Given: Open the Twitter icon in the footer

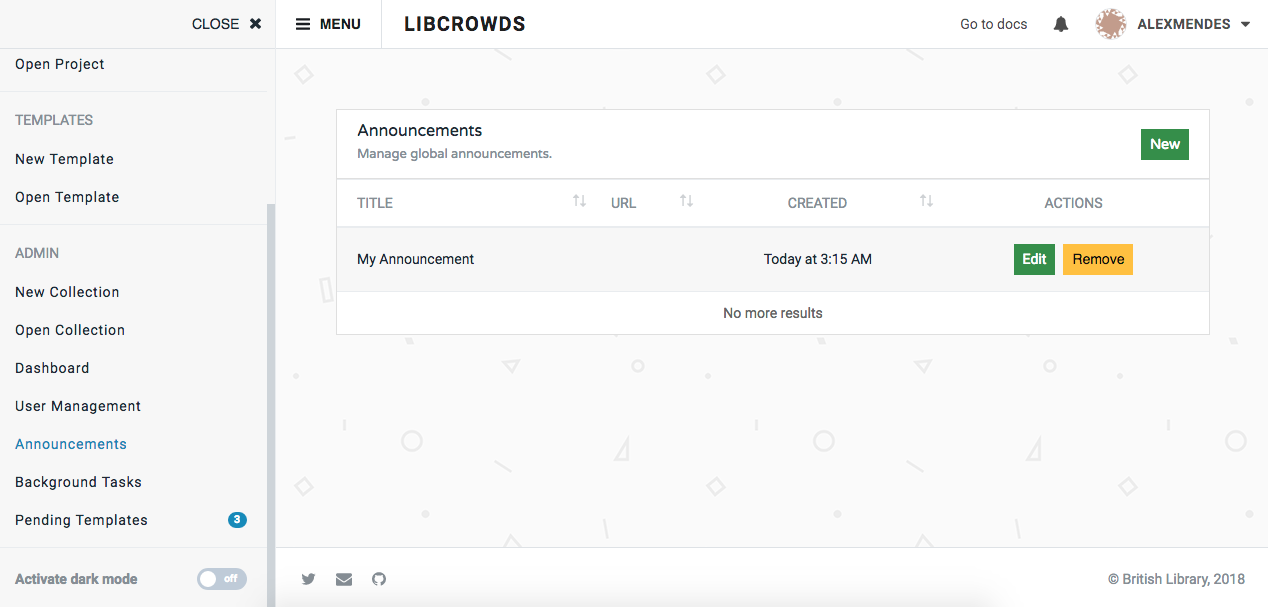Looking at the screenshot, I should [308, 579].
